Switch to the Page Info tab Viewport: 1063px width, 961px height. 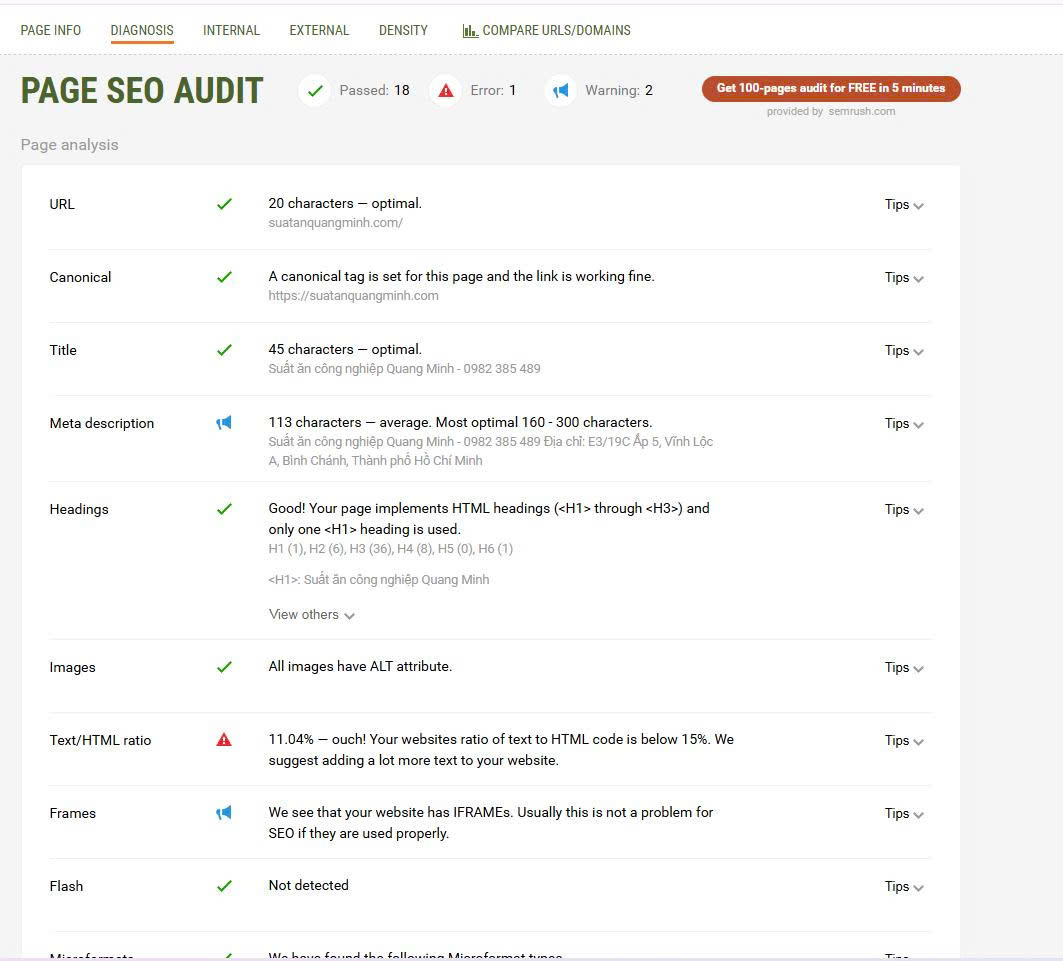[51, 30]
